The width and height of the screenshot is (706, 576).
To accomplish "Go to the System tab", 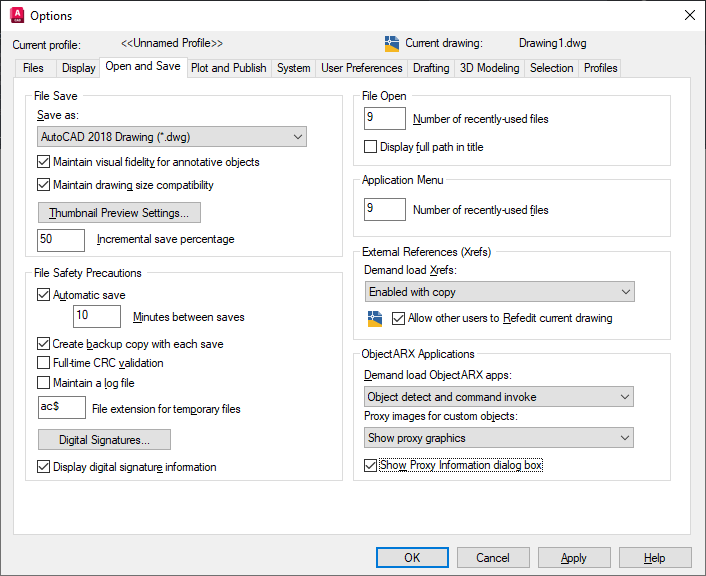I will click(294, 68).
